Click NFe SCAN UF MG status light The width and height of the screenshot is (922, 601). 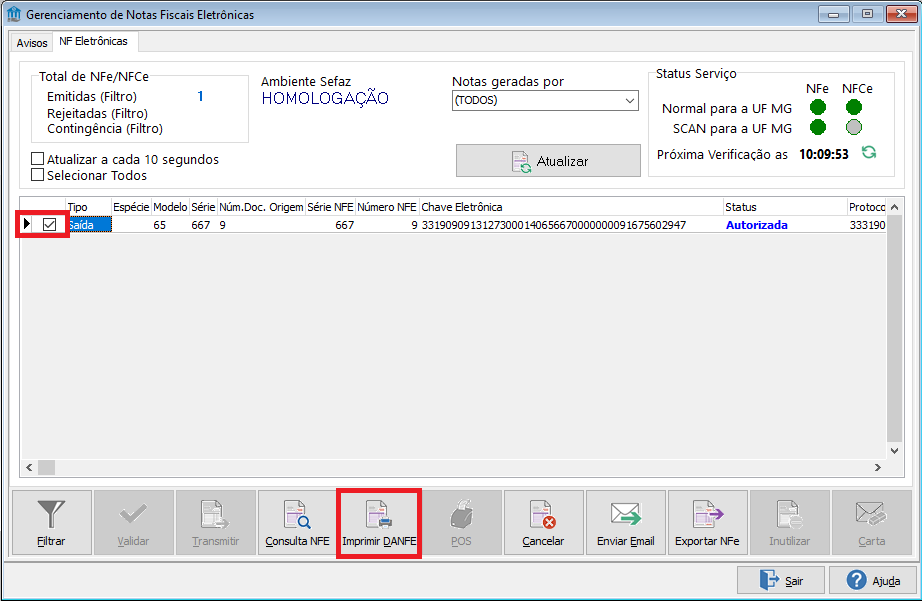(818, 127)
